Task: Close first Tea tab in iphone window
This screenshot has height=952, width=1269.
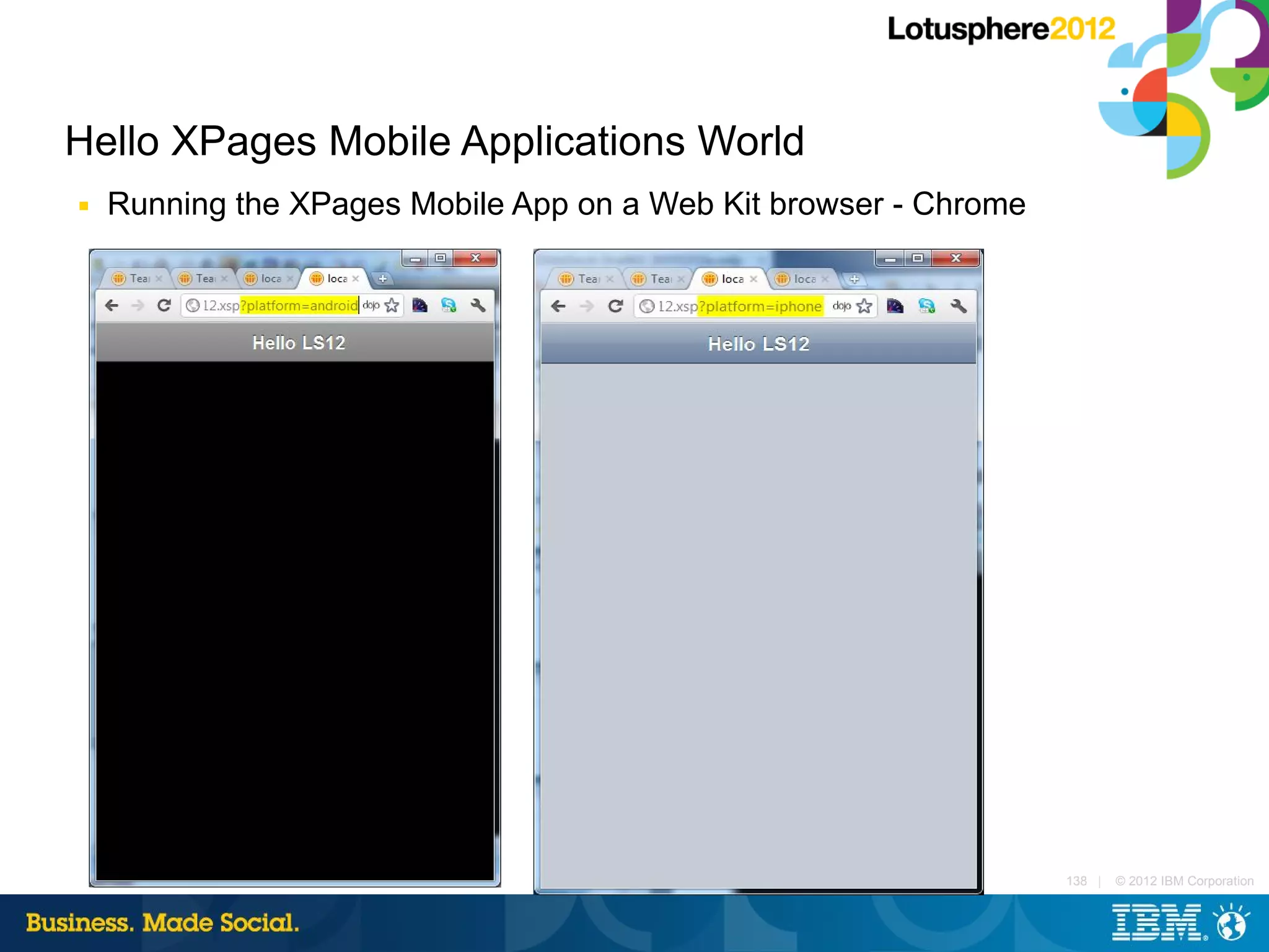Action: pyautogui.click(x=610, y=279)
